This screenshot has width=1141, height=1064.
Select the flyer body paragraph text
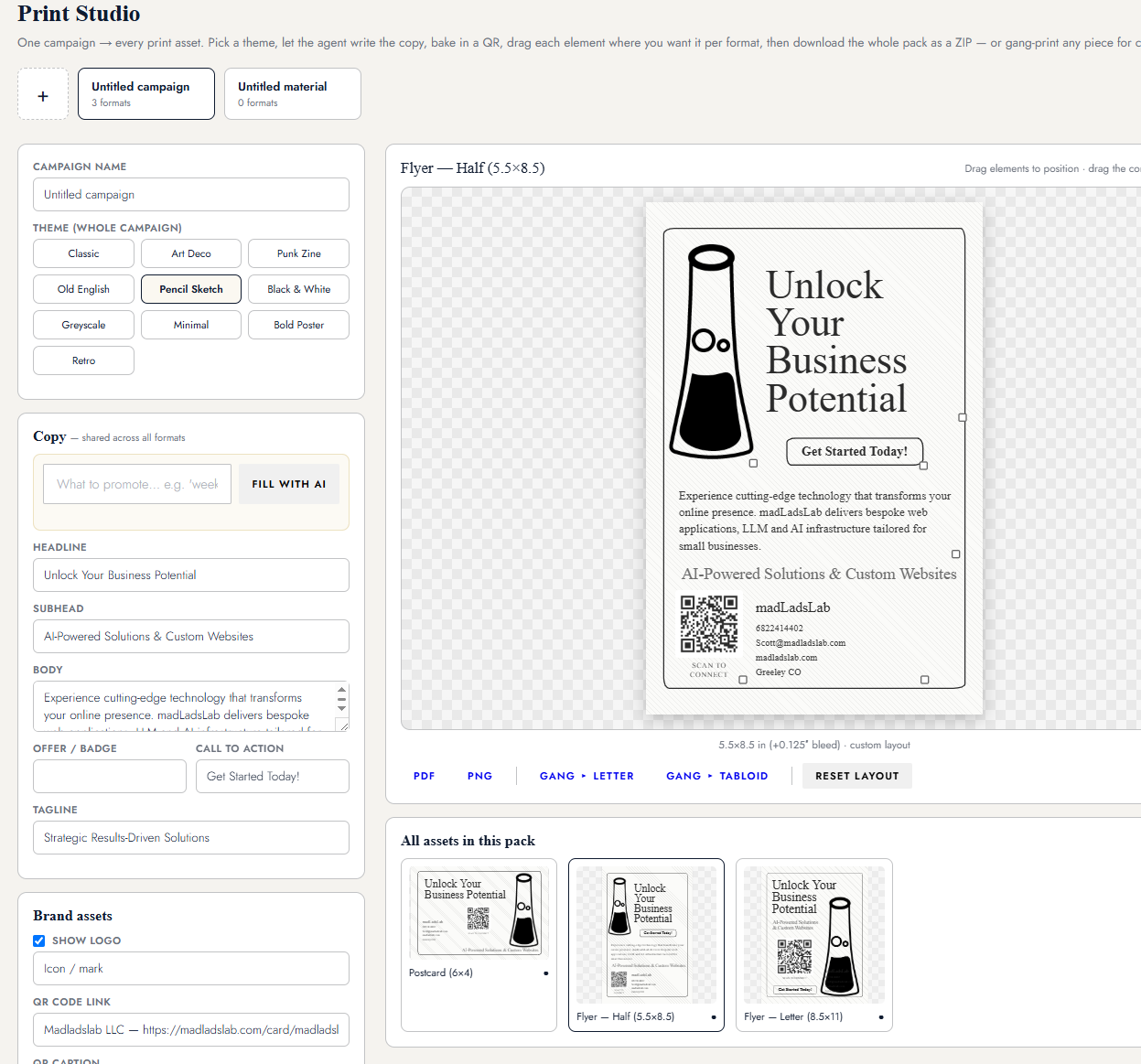[x=814, y=521]
